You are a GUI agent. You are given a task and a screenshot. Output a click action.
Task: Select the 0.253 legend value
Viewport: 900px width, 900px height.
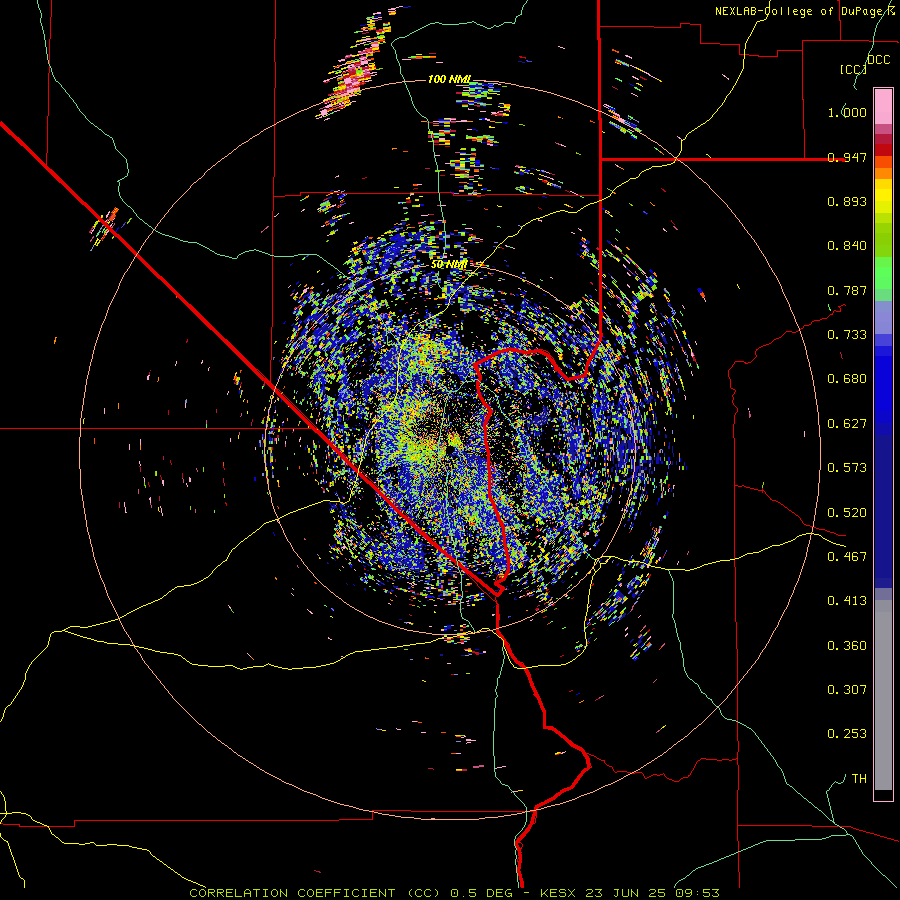(847, 734)
